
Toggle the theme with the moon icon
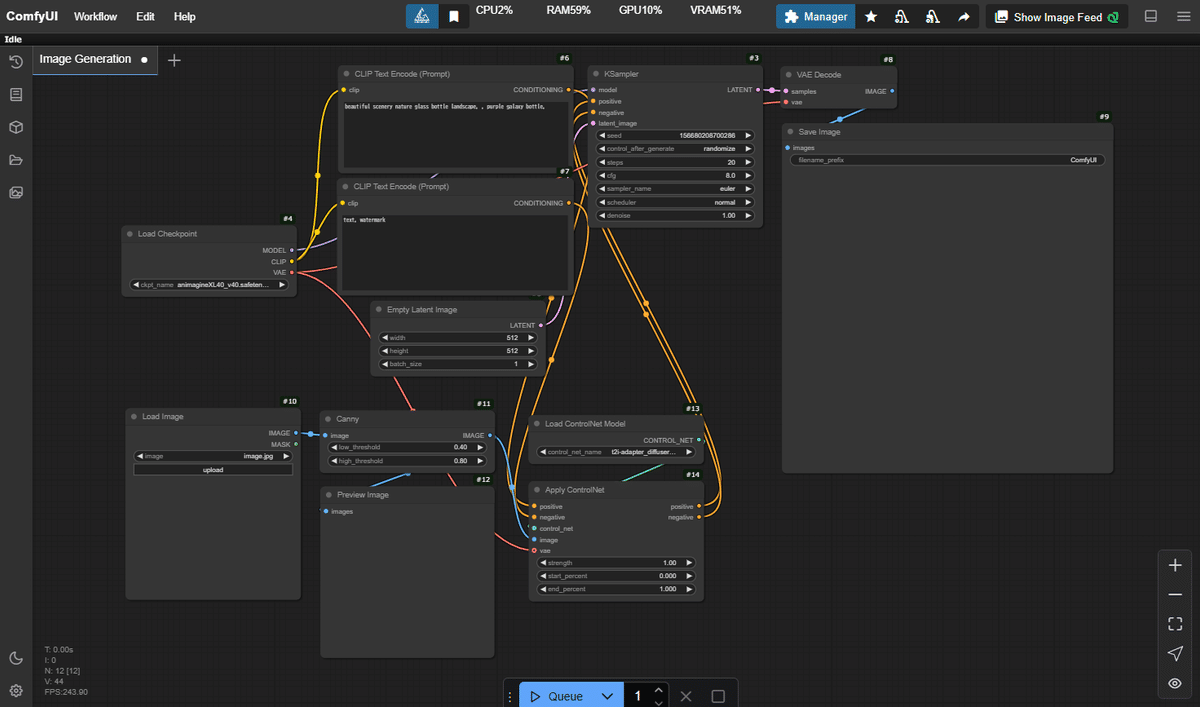coord(16,657)
